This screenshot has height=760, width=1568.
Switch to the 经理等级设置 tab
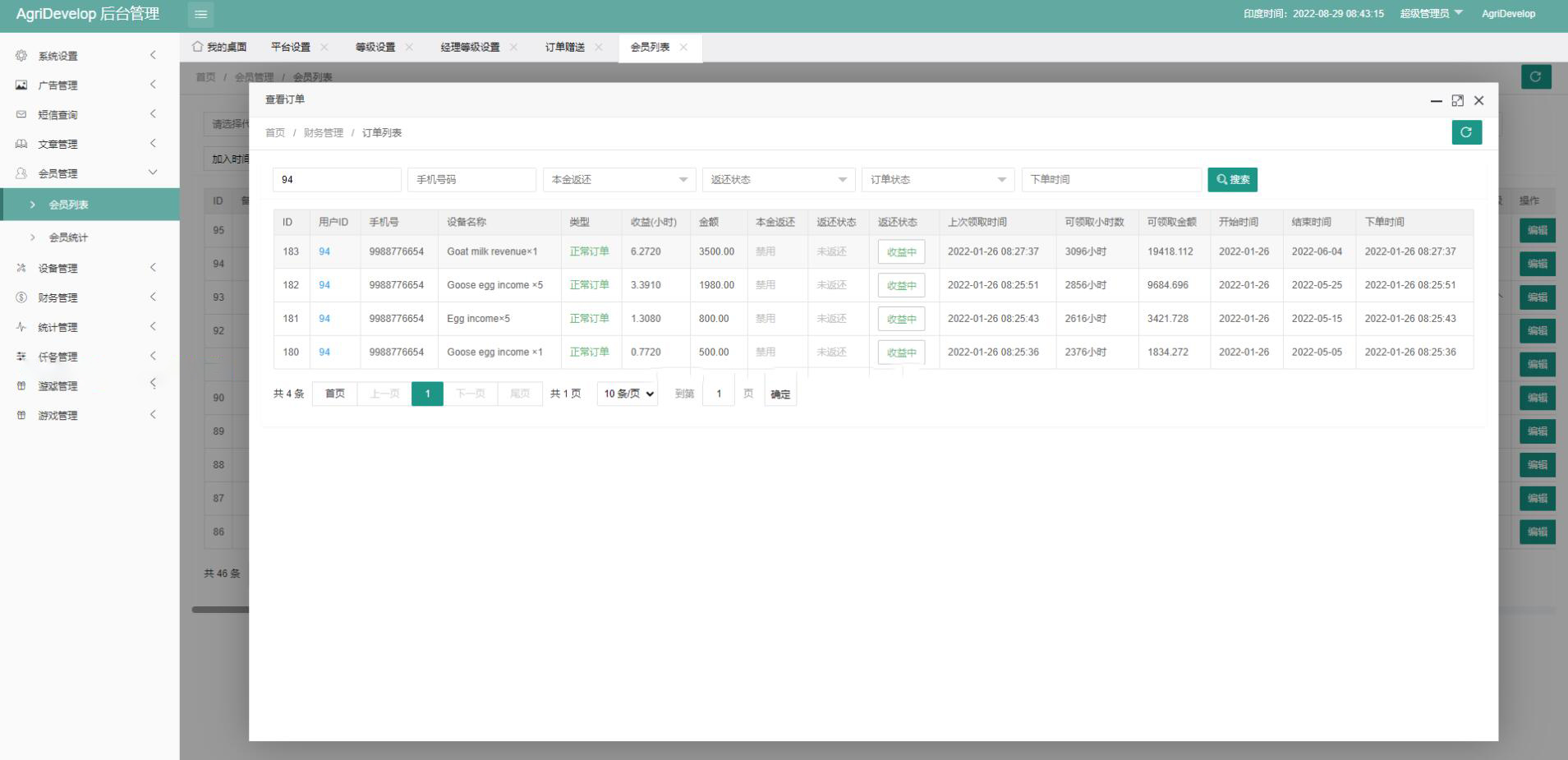pyautogui.click(x=470, y=48)
